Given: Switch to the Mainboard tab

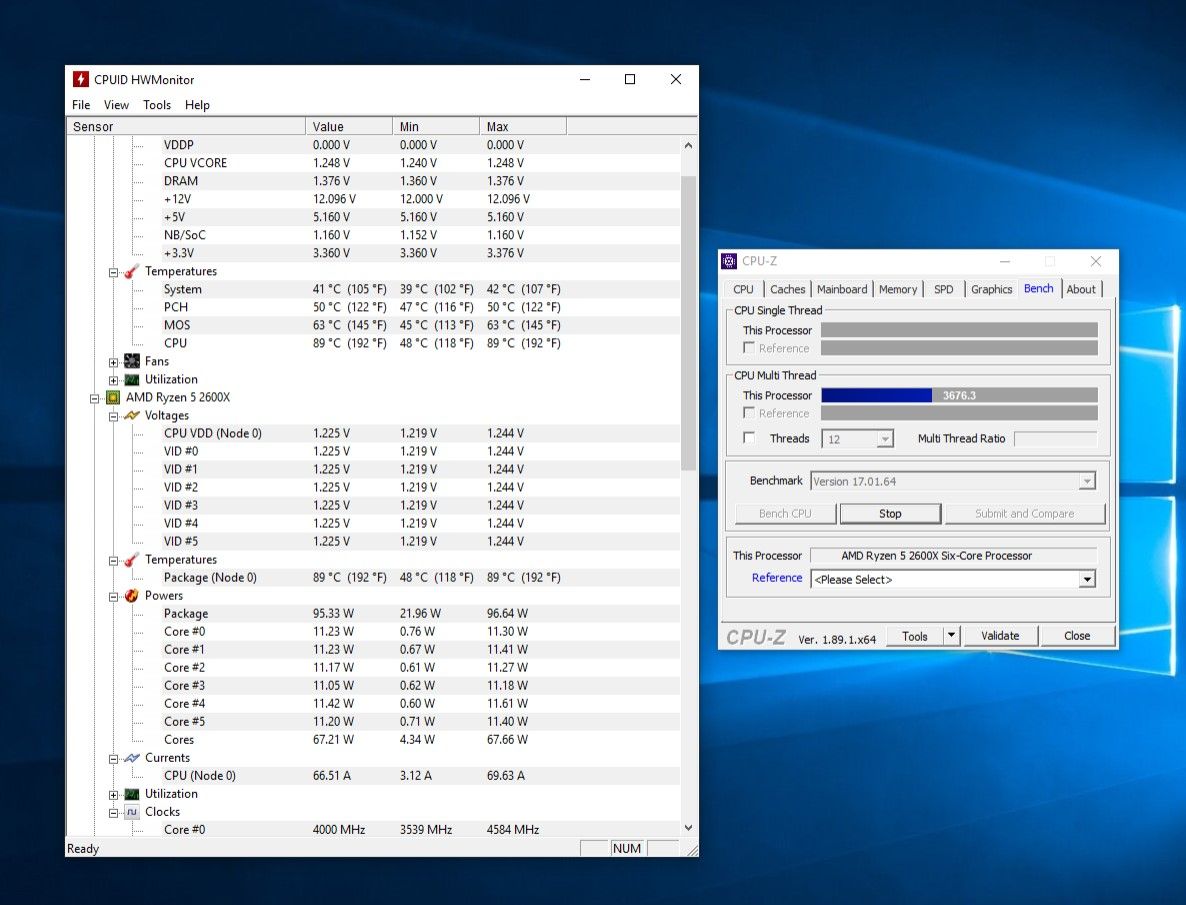Looking at the screenshot, I should [842, 289].
